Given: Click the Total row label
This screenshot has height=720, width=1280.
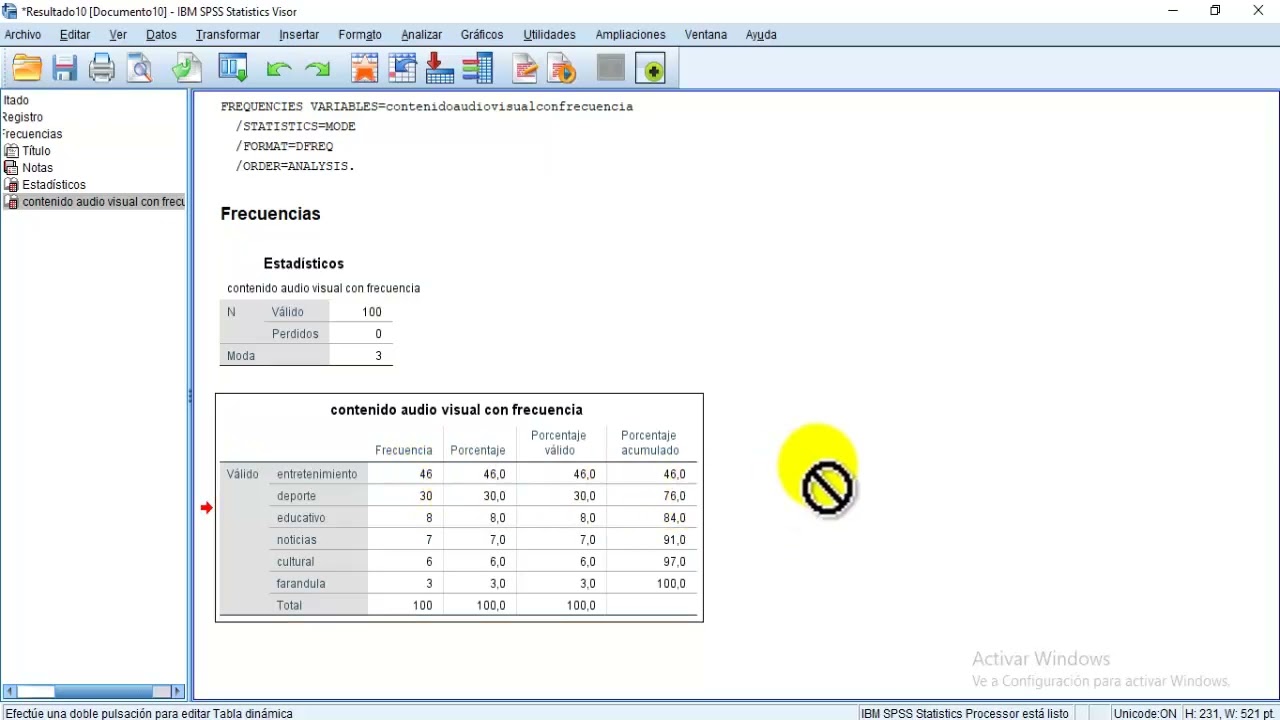Looking at the screenshot, I should coord(289,606).
